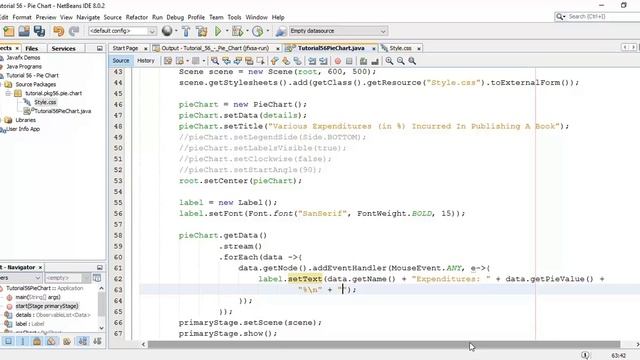This screenshot has height=360, width=640.
Task: Close the Tutorial56PieChart.java tab
Action: click(373, 49)
